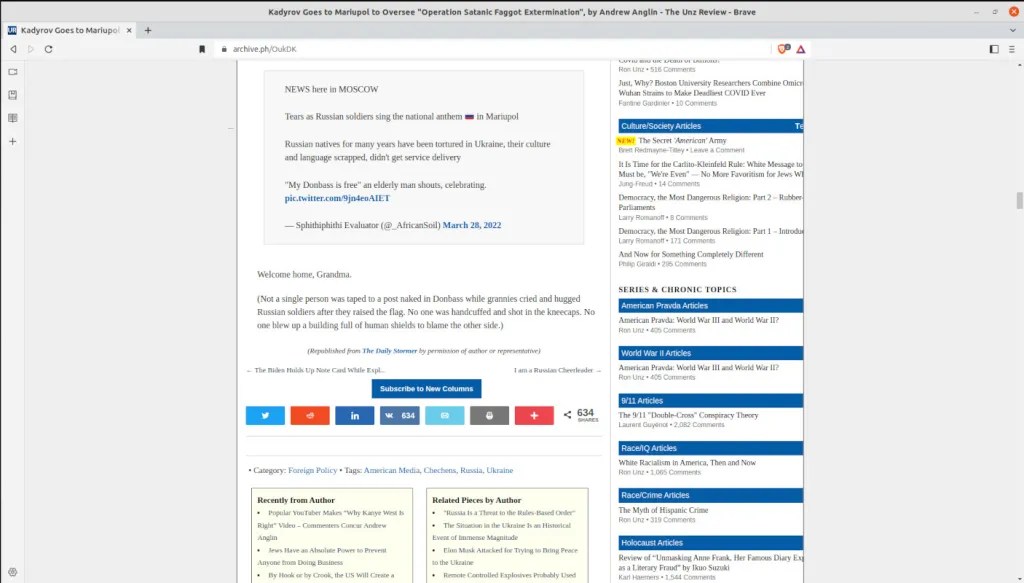Screen dimensions: 1024x583
Task: Click the Brave Rewards triangle icon
Action: pos(801,49)
